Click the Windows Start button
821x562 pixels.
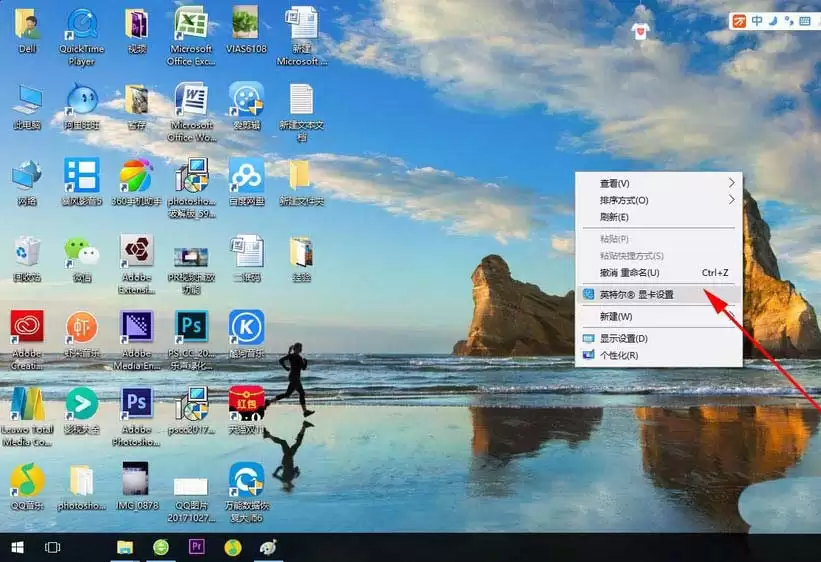[x=17, y=547]
